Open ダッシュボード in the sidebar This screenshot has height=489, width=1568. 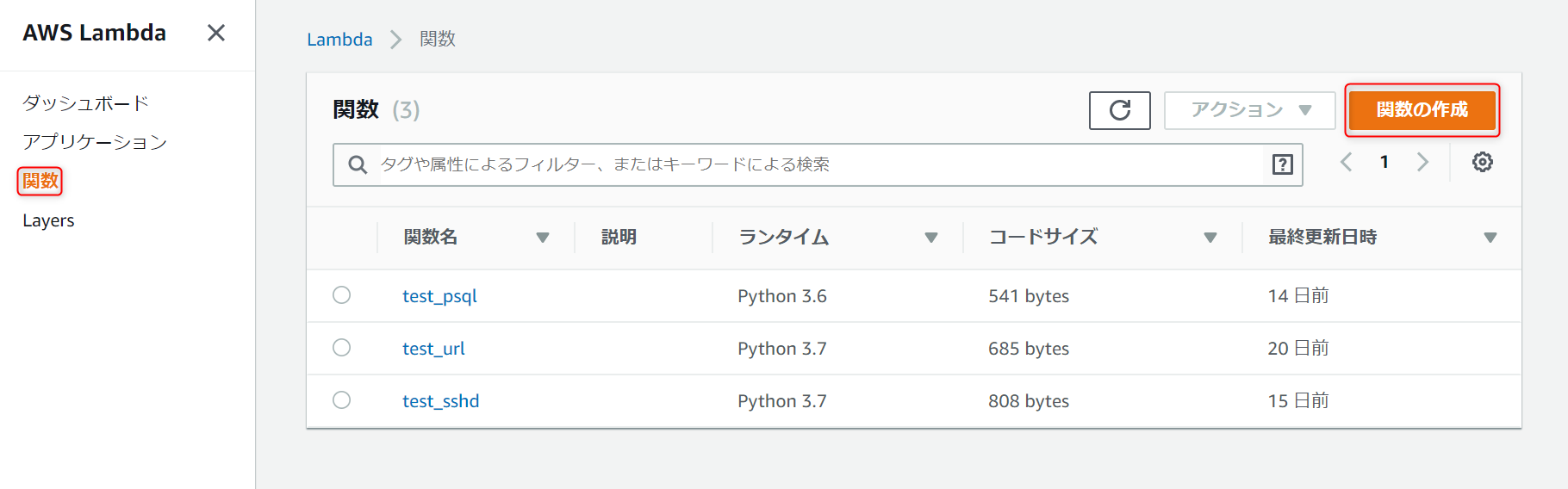[x=85, y=103]
